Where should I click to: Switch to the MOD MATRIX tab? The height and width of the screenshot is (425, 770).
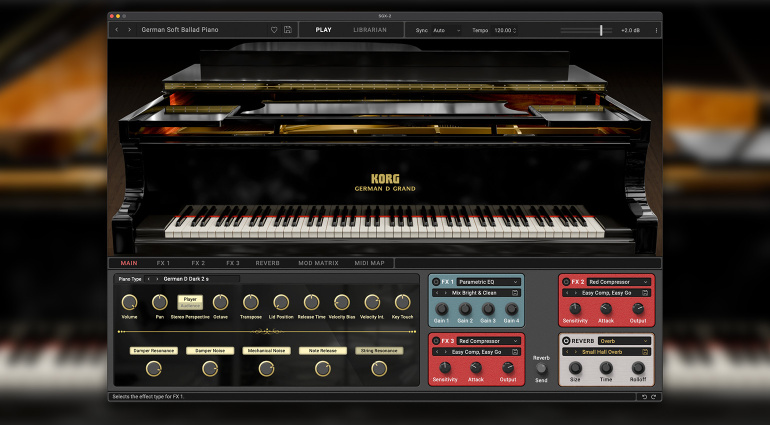tap(319, 263)
